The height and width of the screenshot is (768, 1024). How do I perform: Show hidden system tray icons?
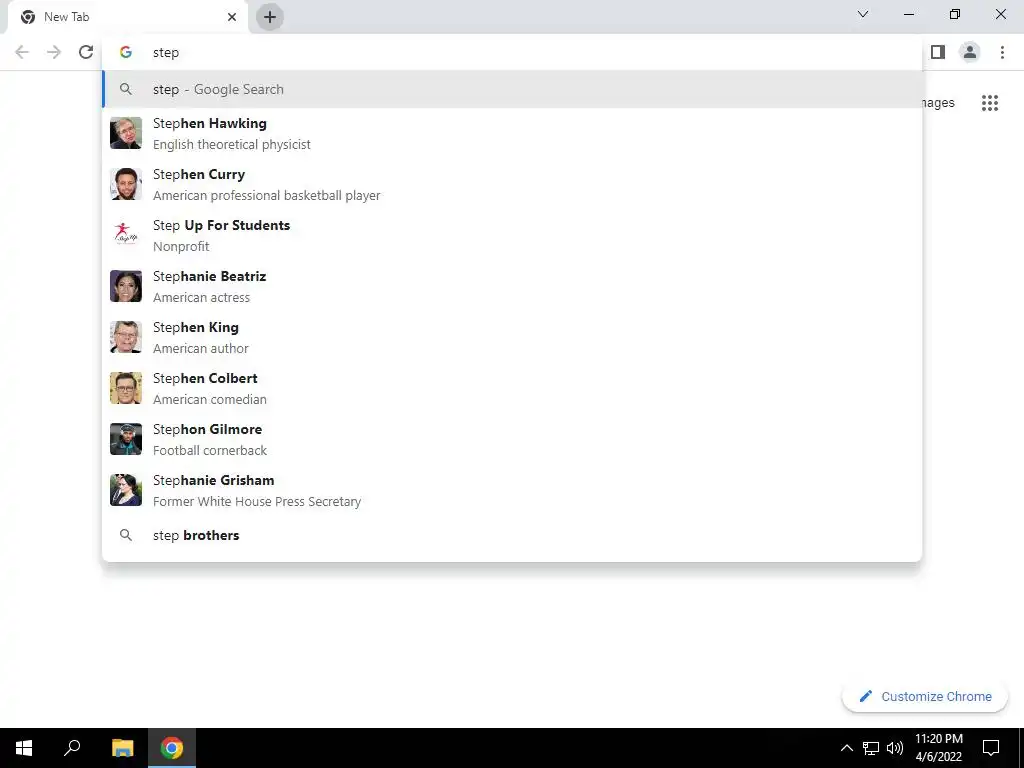coord(846,748)
